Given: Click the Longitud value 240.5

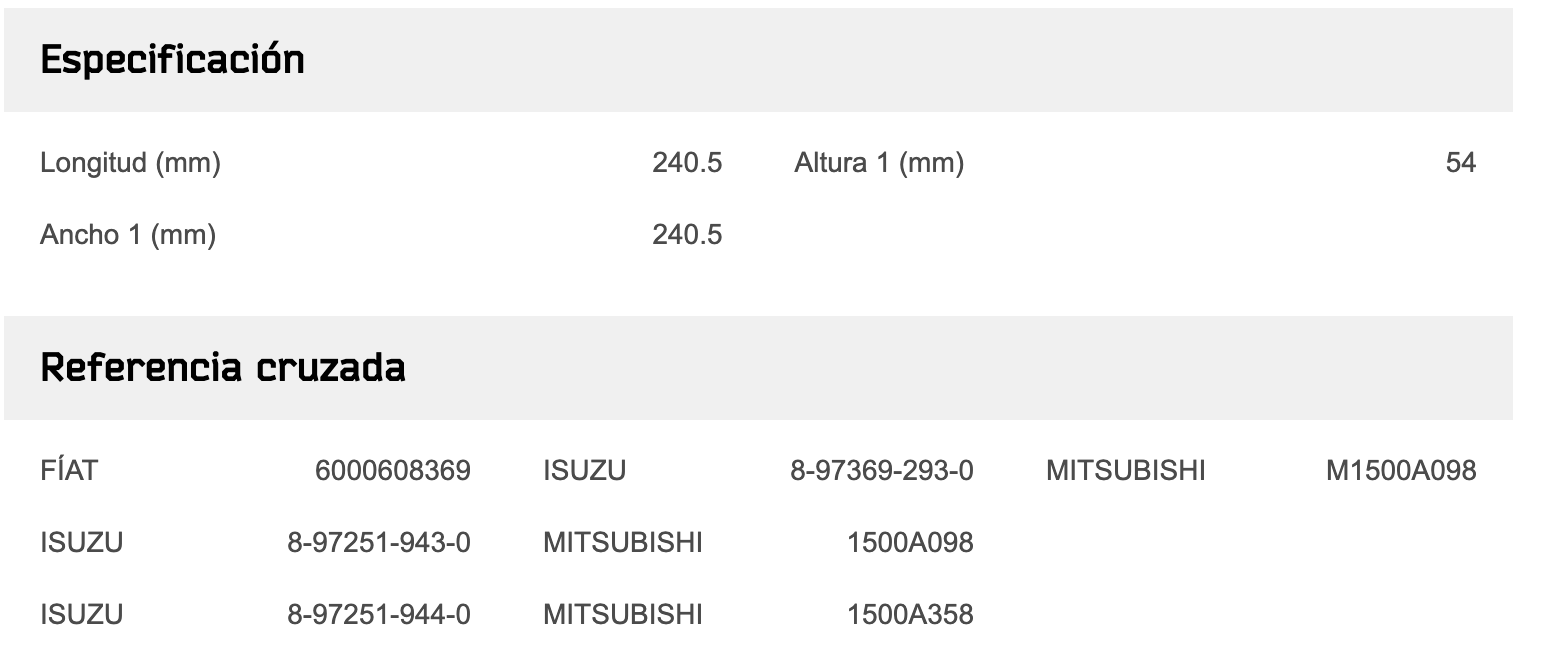Looking at the screenshot, I should tap(687, 162).
